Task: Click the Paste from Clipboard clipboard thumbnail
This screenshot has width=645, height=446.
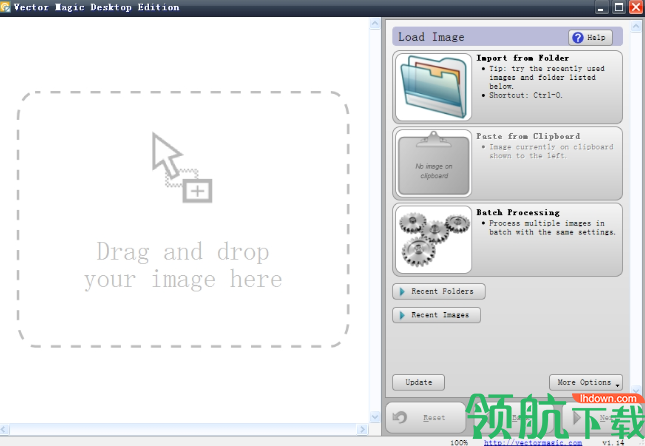Action: (x=434, y=163)
